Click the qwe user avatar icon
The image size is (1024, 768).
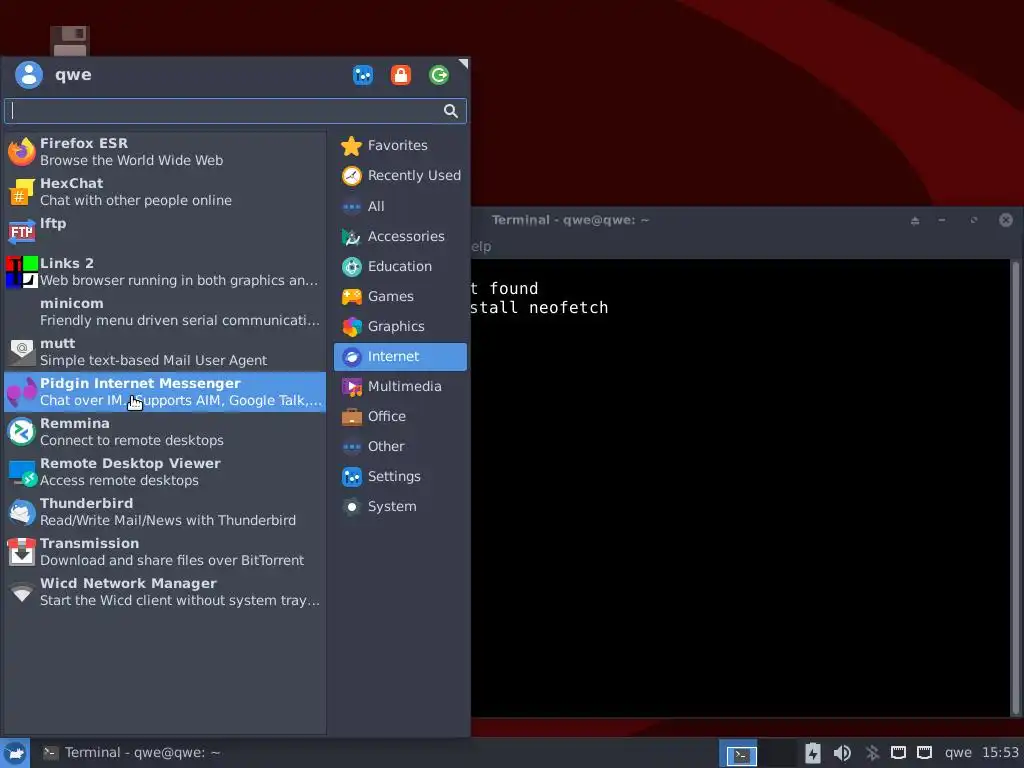click(x=29, y=74)
